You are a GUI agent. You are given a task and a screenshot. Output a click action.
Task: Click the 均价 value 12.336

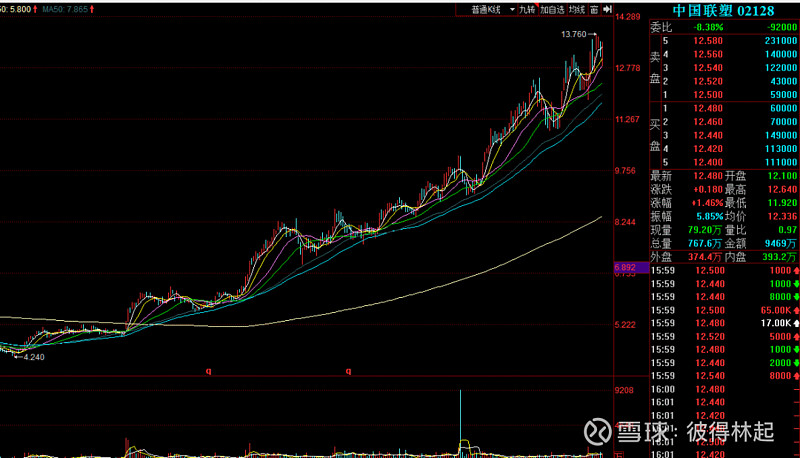pos(782,217)
